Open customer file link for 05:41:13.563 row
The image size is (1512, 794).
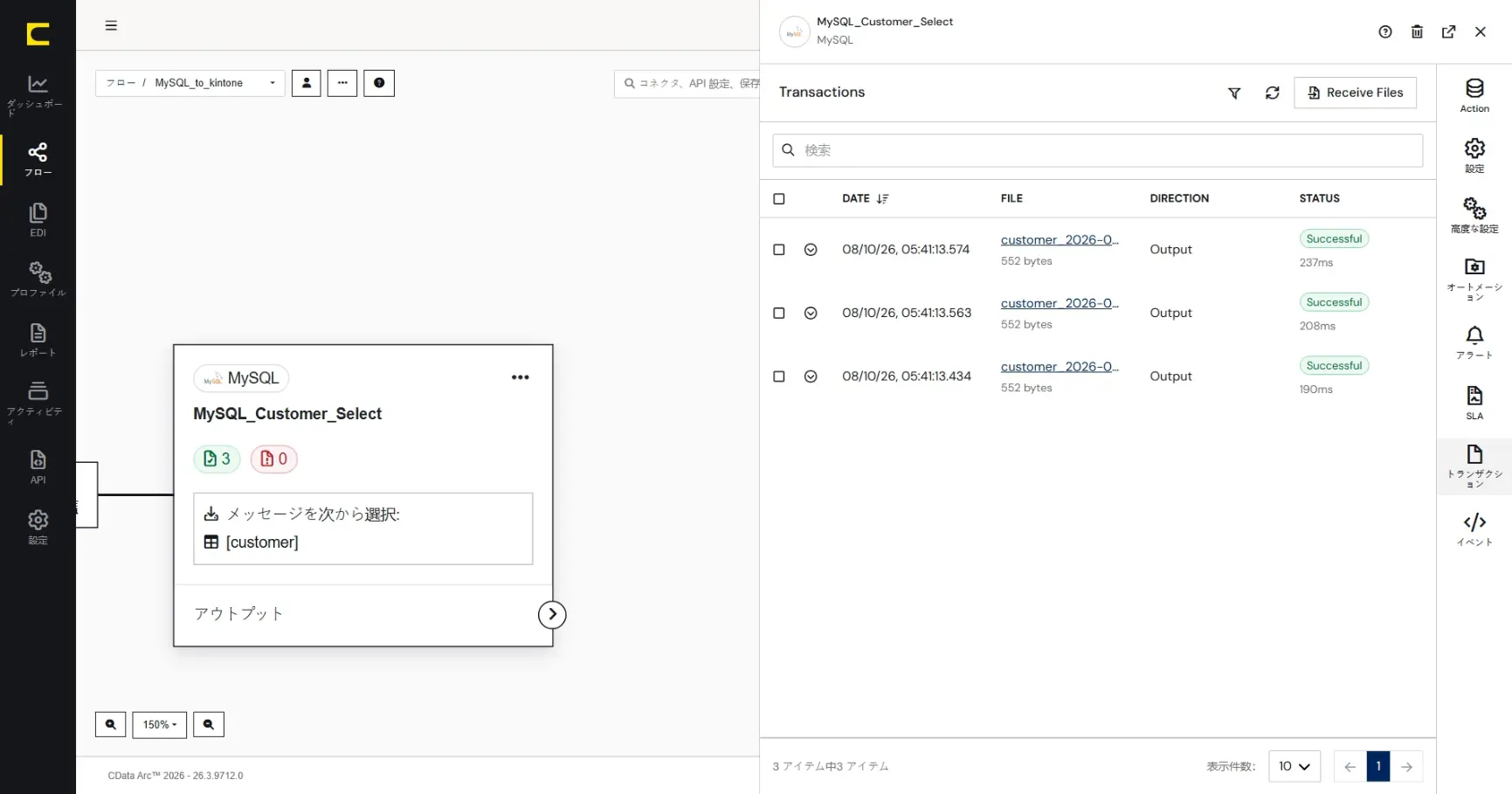click(x=1060, y=303)
